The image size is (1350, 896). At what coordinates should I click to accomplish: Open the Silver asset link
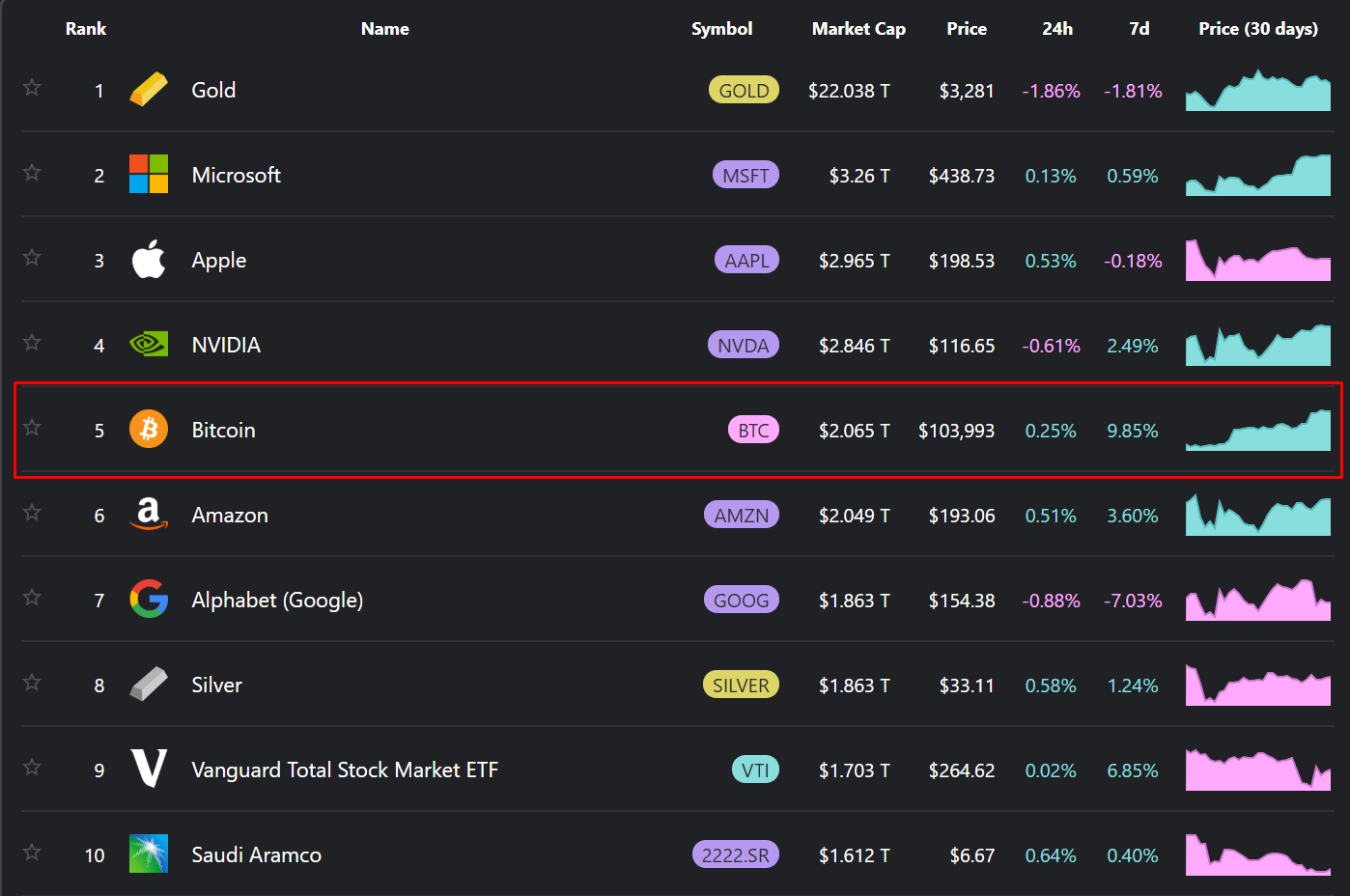click(x=216, y=685)
